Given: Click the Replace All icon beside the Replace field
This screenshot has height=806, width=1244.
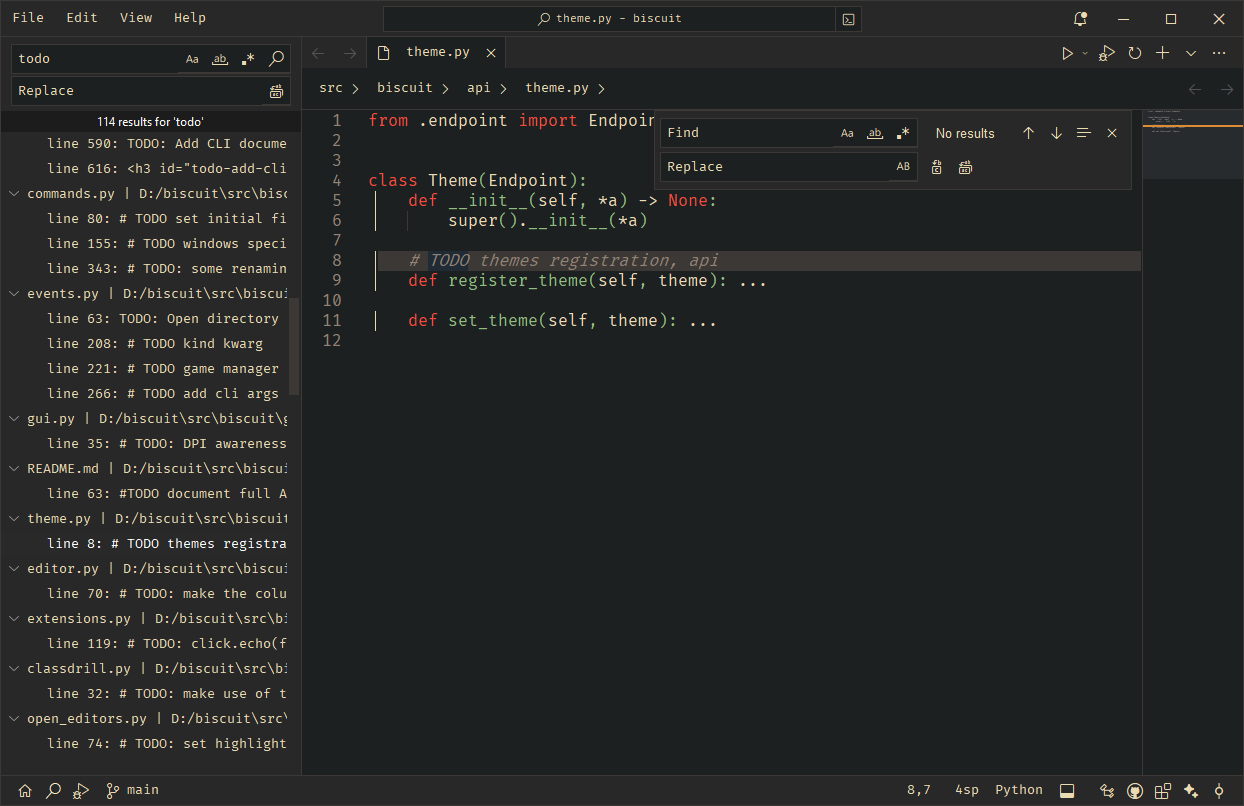Looking at the screenshot, I should (965, 167).
